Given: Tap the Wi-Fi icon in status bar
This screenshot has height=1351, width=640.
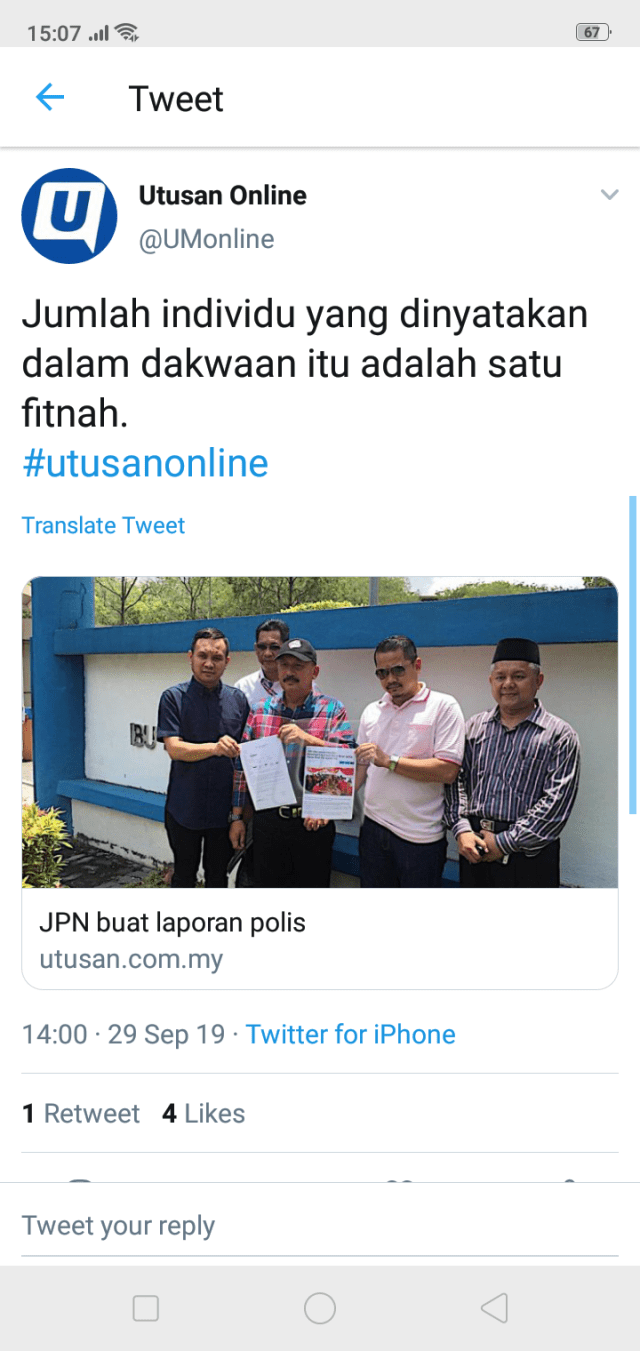Looking at the screenshot, I should [x=127, y=32].
